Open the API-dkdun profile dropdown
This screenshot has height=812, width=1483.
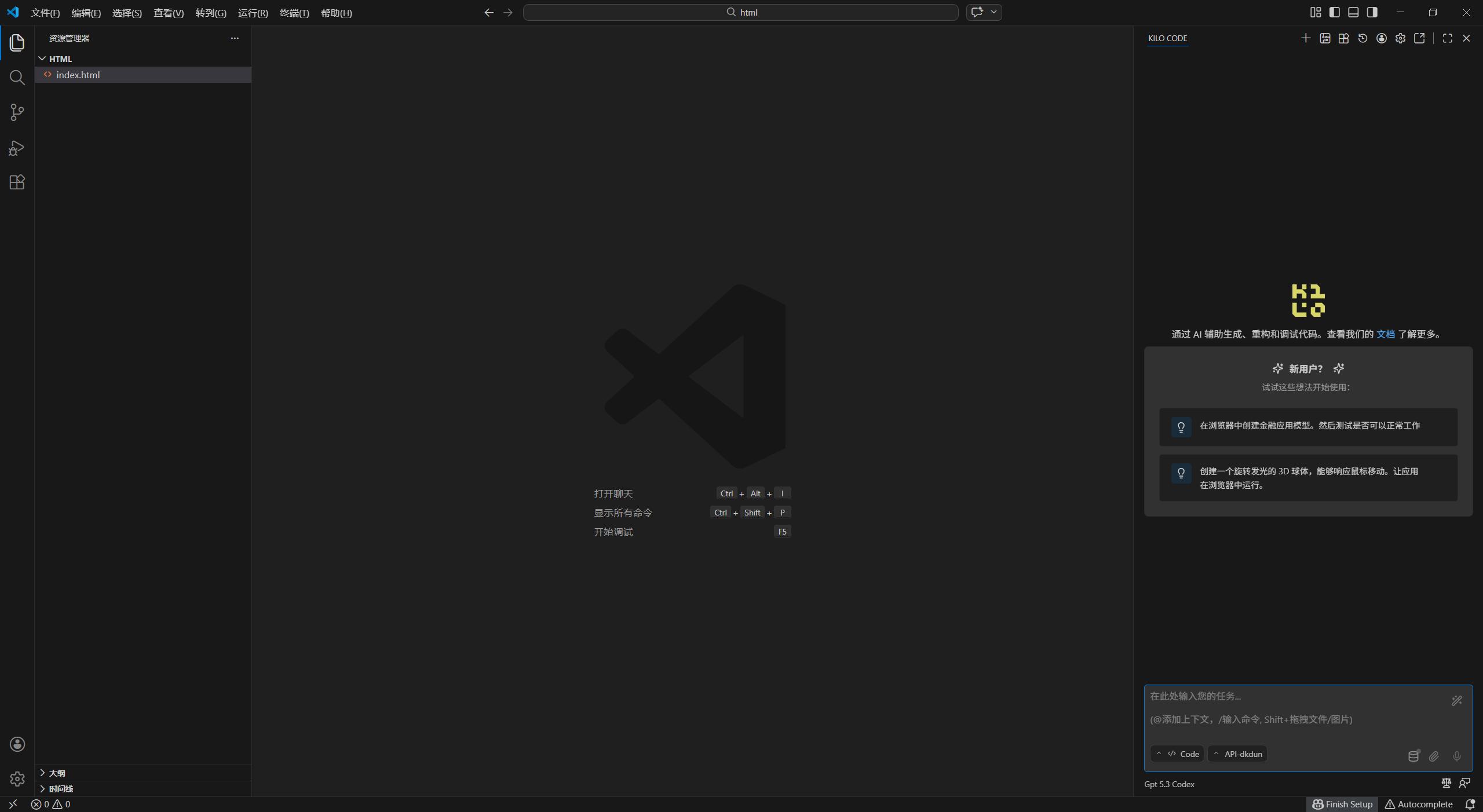[1237, 754]
